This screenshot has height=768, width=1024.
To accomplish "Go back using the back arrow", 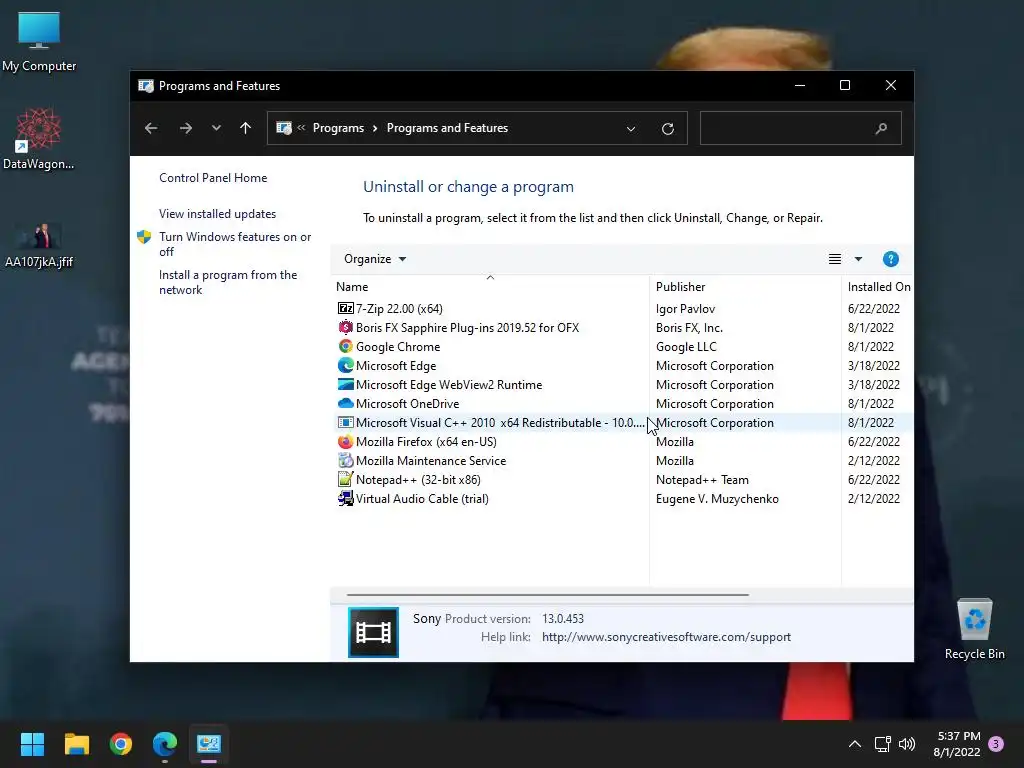I will click(151, 128).
